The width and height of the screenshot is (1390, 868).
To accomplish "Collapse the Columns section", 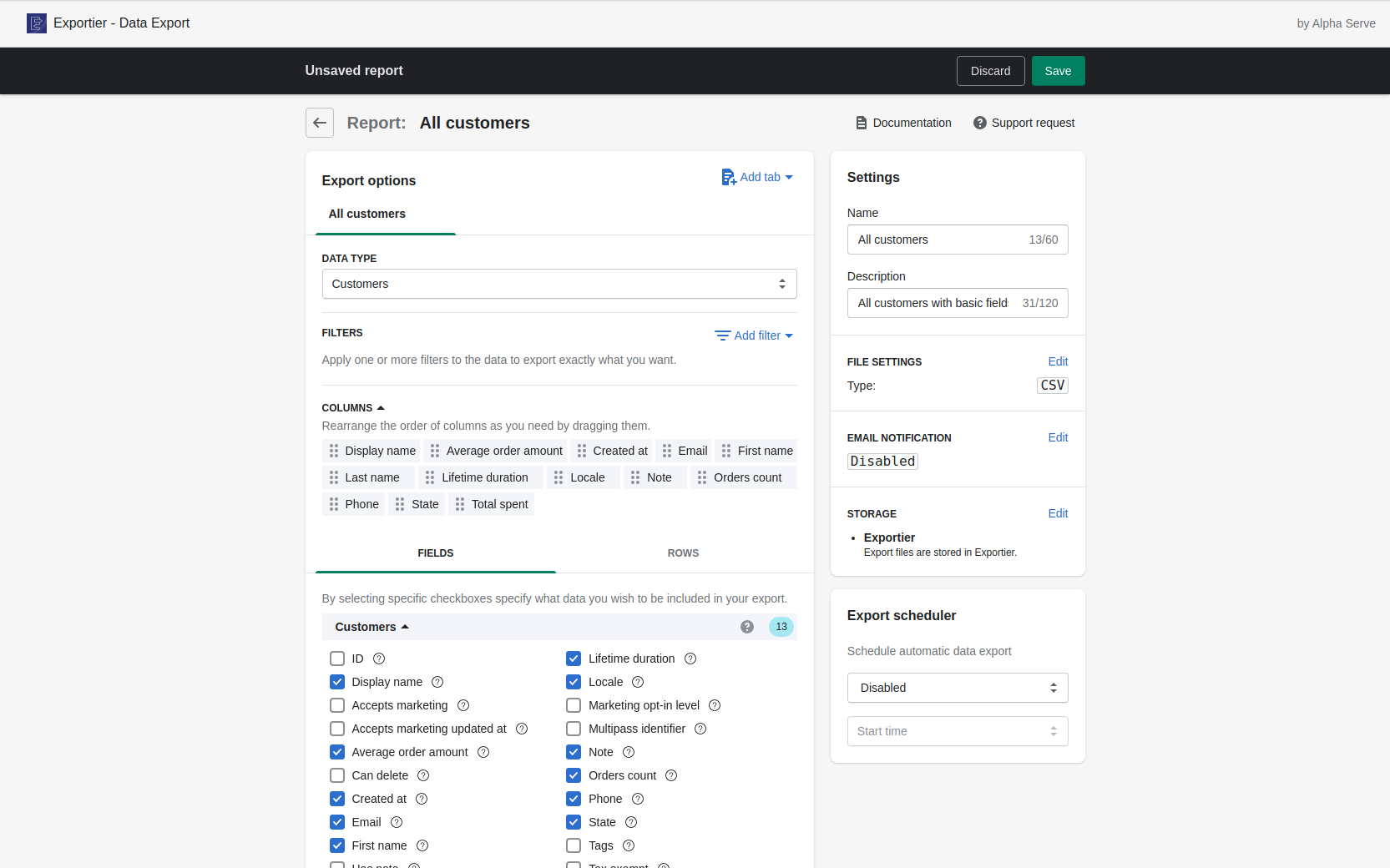I will click(353, 408).
